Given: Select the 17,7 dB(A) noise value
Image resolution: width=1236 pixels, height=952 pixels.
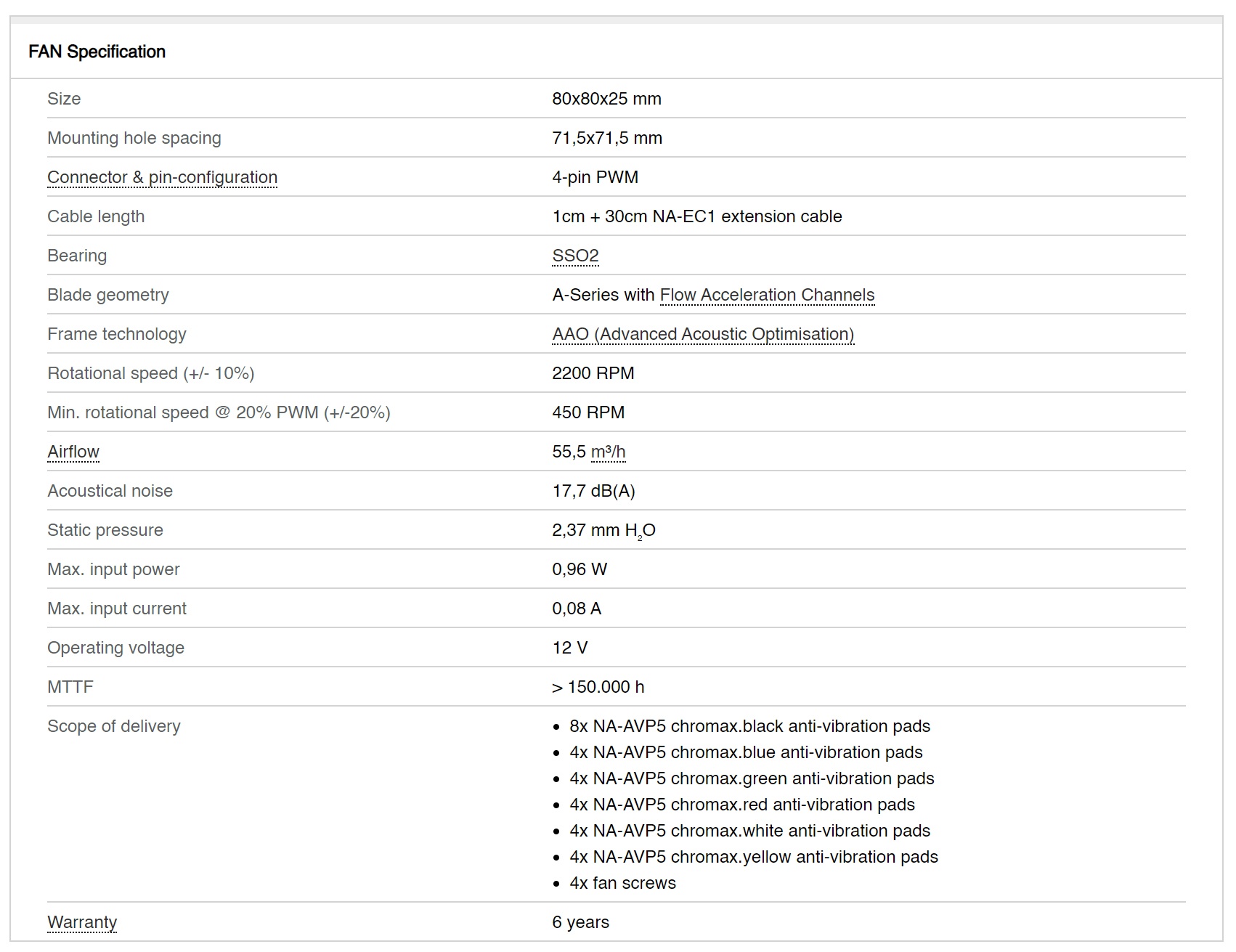Looking at the screenshot, I should coord(593,491).
